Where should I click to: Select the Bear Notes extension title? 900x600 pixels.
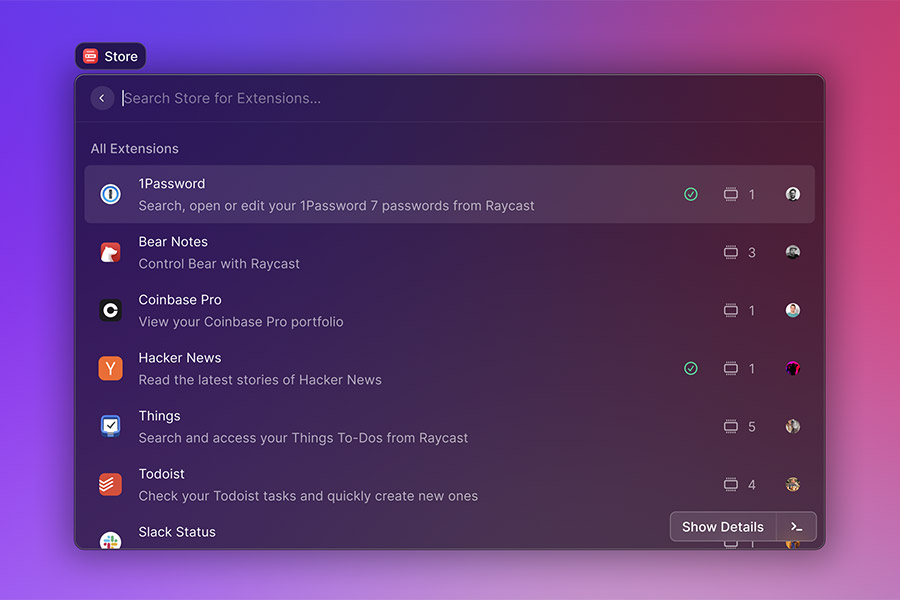[173, 242]
